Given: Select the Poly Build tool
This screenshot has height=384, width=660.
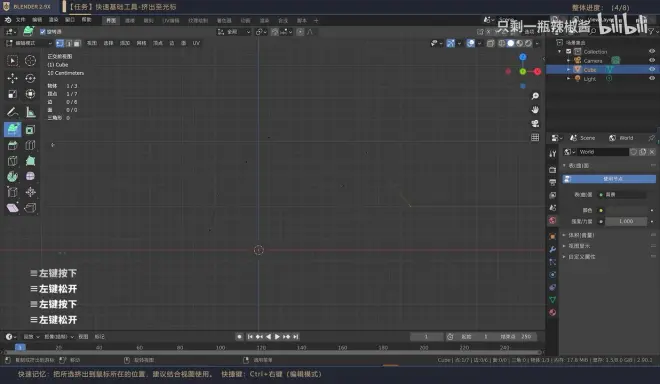Looking at the screenshot, I should pyautogui.click(x=30, y=161).
